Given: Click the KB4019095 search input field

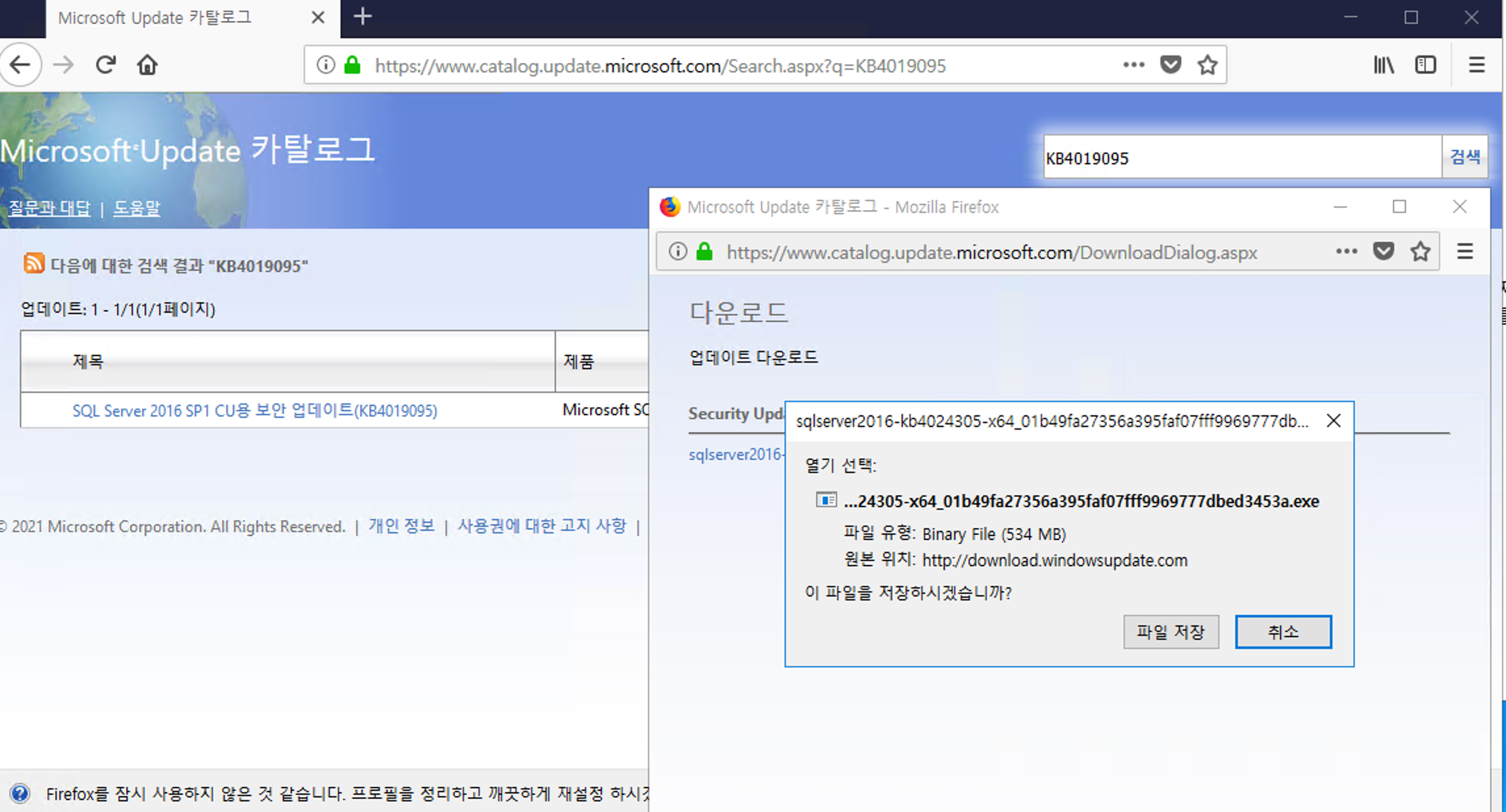Looking at the screenshot, I should click(x=1243, y=157).
